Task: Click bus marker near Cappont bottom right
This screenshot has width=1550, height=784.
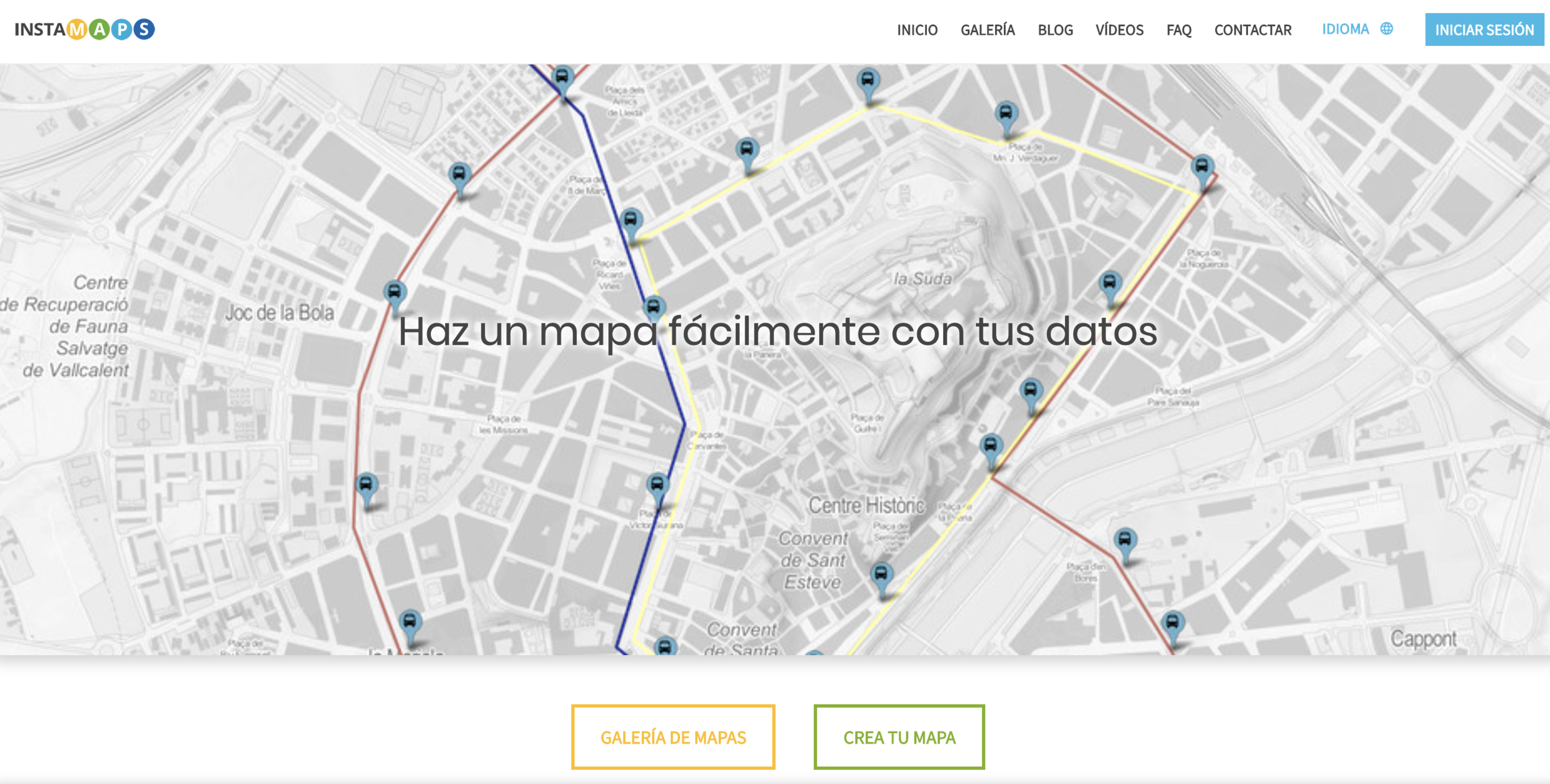Action: coord(1172,622)
